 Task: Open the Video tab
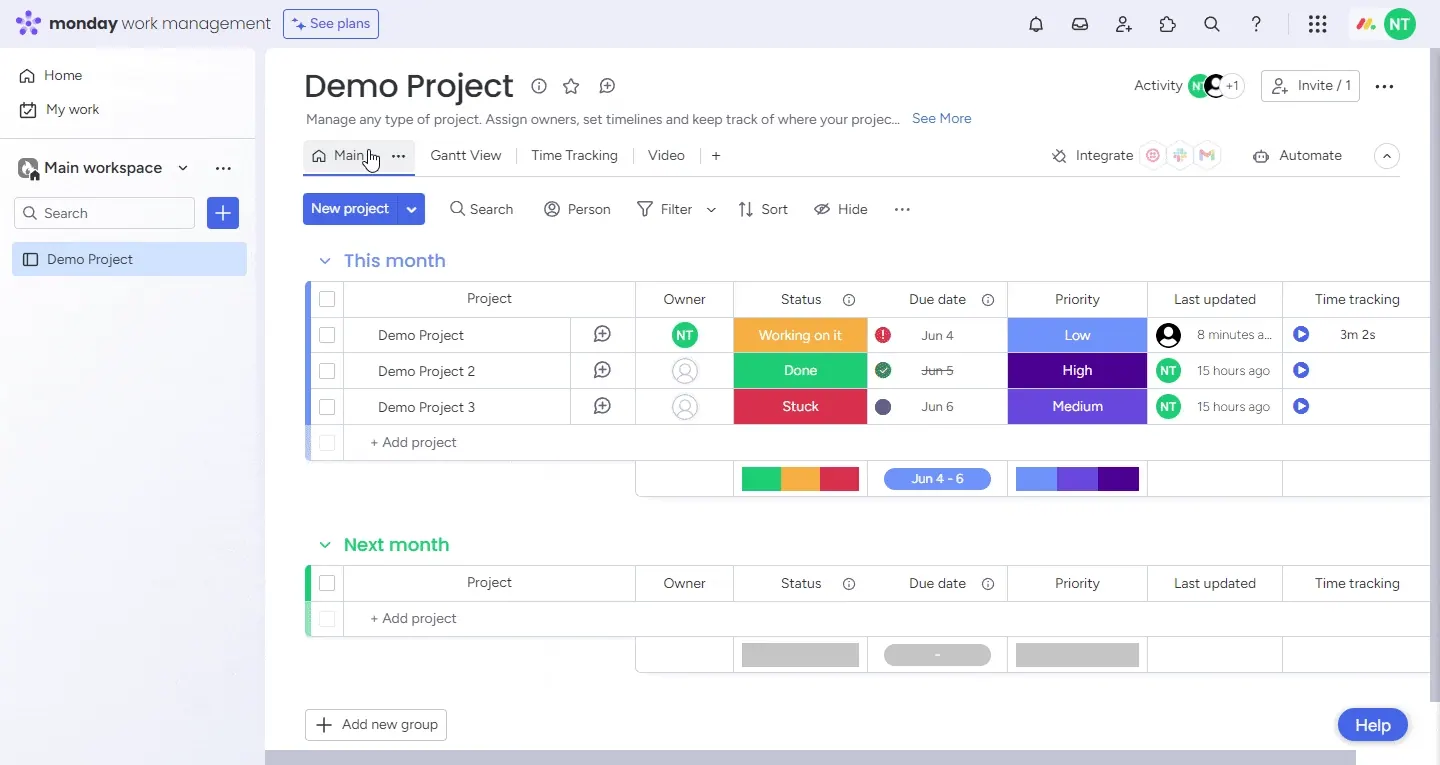coord(666,156)
